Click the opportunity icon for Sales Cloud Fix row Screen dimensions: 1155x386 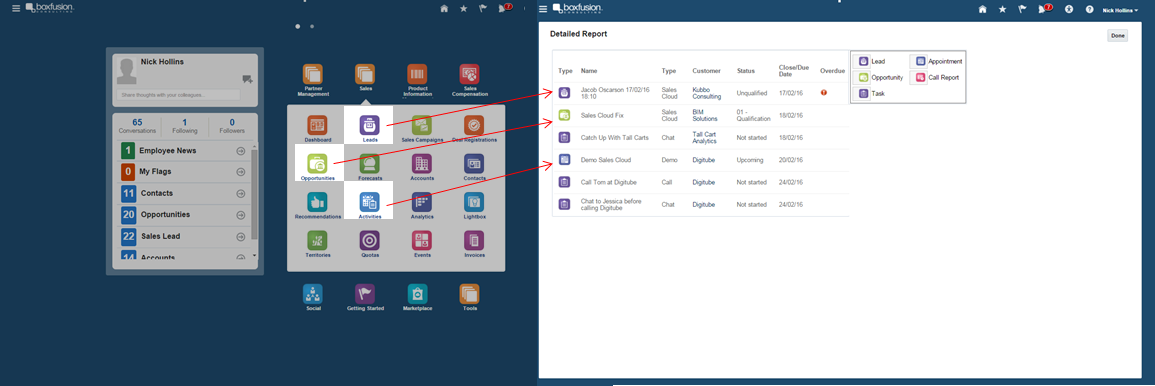coord(564,115)
